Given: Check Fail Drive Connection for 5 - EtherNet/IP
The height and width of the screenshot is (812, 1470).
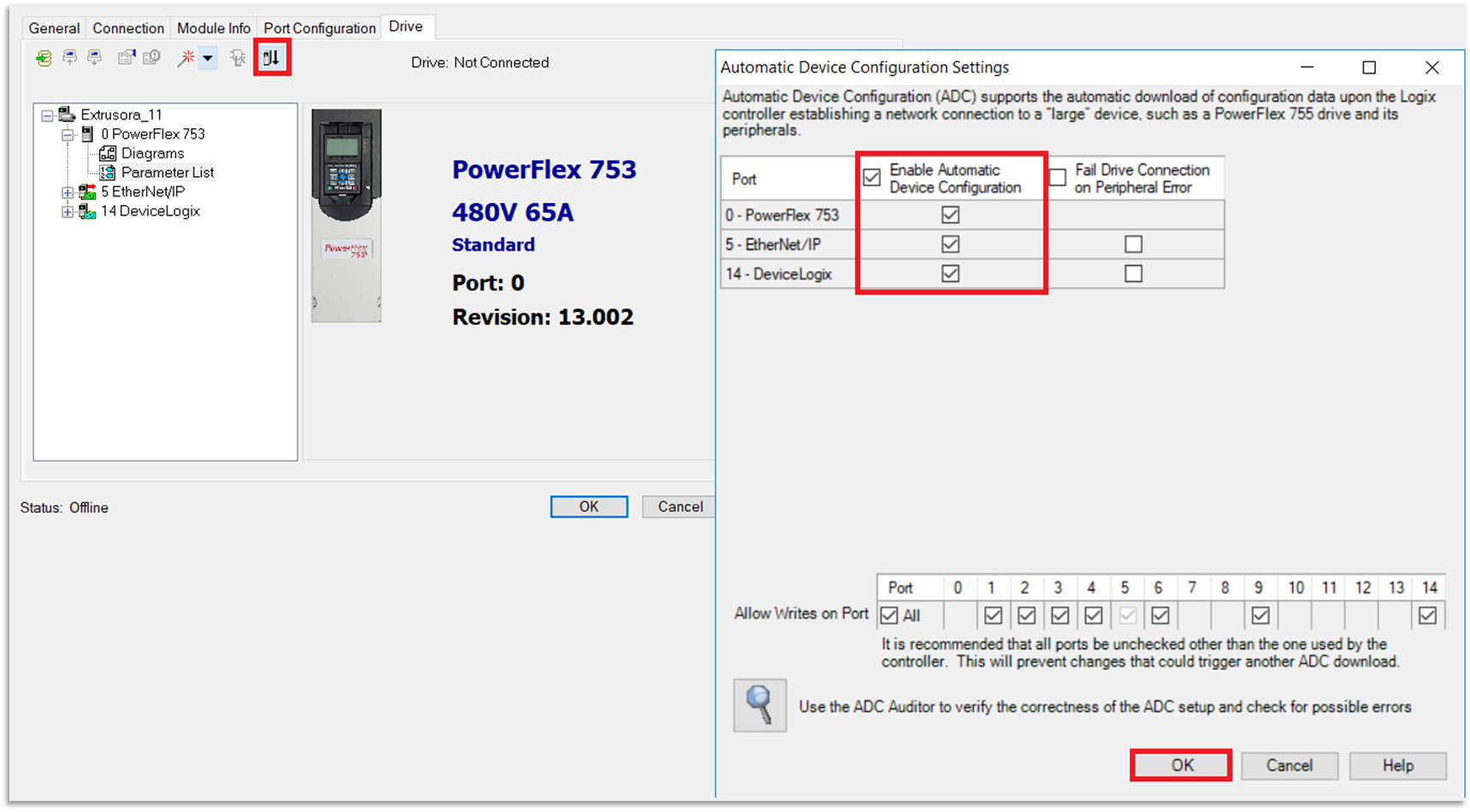Looking at the screenshot, I should pyautogui.click(x=1134, y=244).
